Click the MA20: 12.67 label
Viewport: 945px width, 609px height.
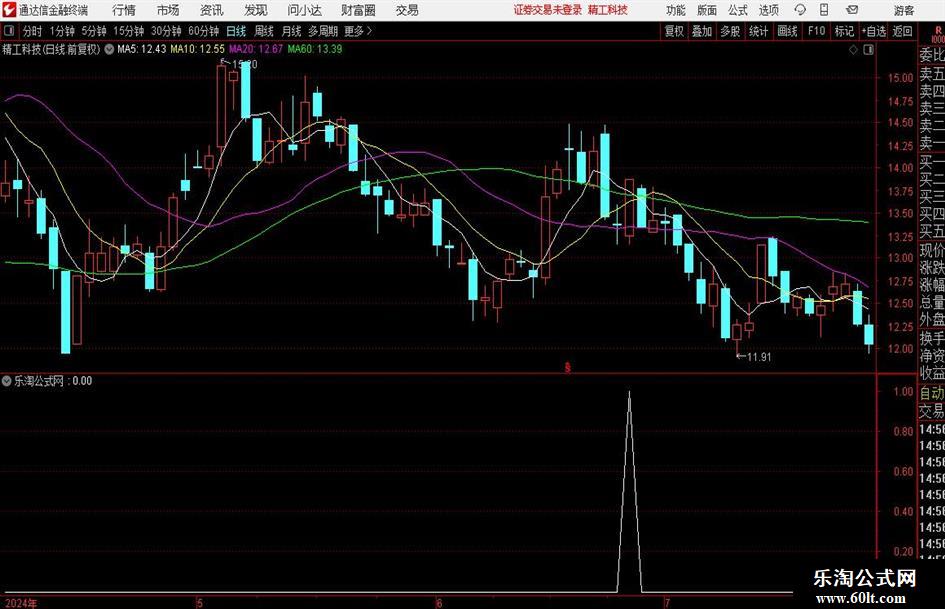point(256,49)
